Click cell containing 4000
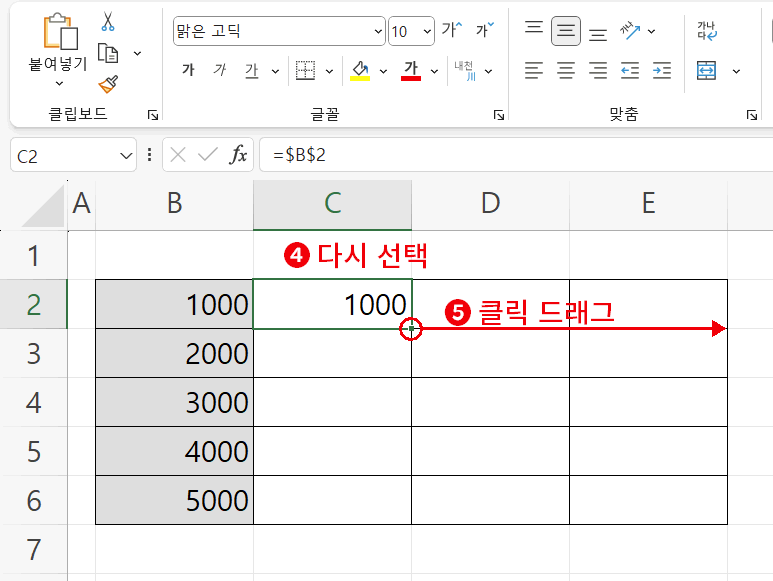The image size is (773, 581). (175, 451)
